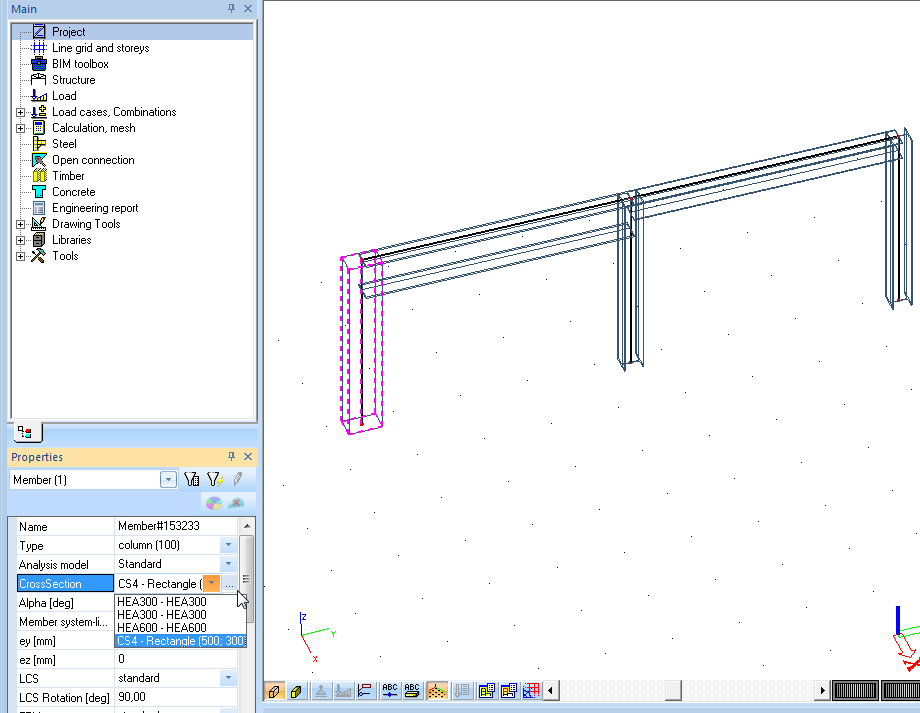Click the ABC node labels icon
This screenshot has height=713, width=920.
pyautogui.click(x=390, y=690)
